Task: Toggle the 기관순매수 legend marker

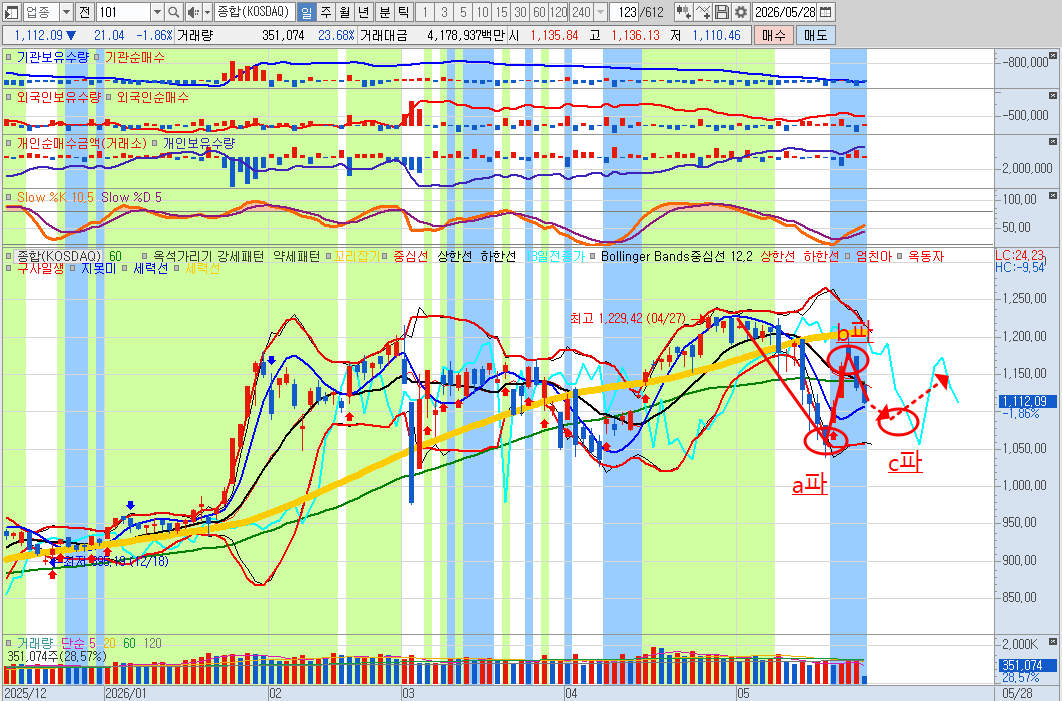Action: point(98,58)
